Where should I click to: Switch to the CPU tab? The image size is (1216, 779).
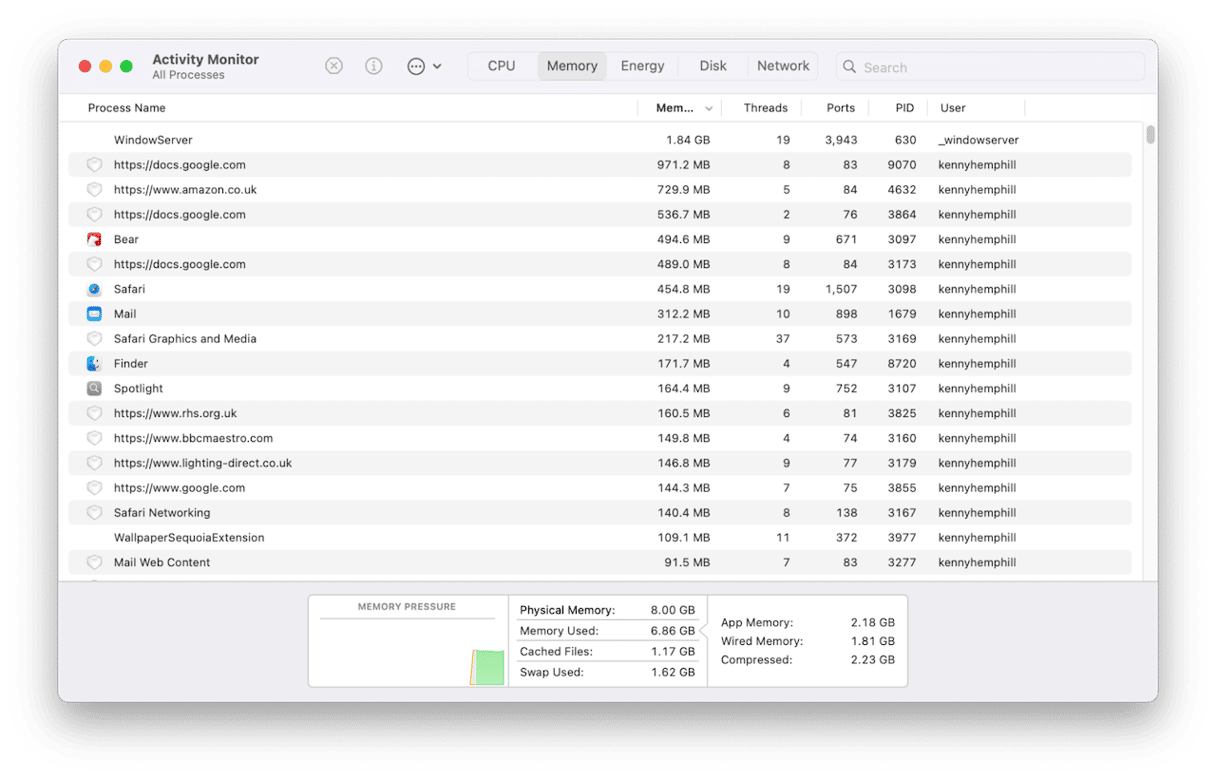(x=501, y=66)
